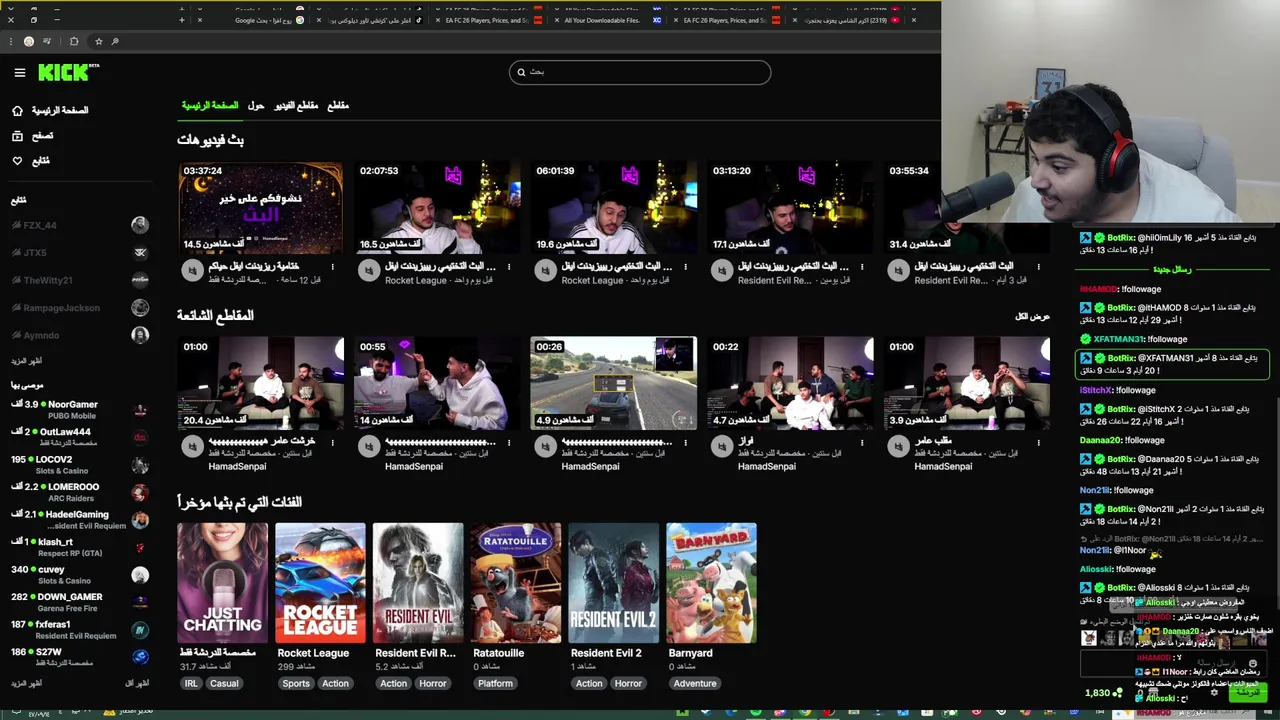
Task: Click أظهر أقل at recommended list bottom
Action: pos(137,683)
